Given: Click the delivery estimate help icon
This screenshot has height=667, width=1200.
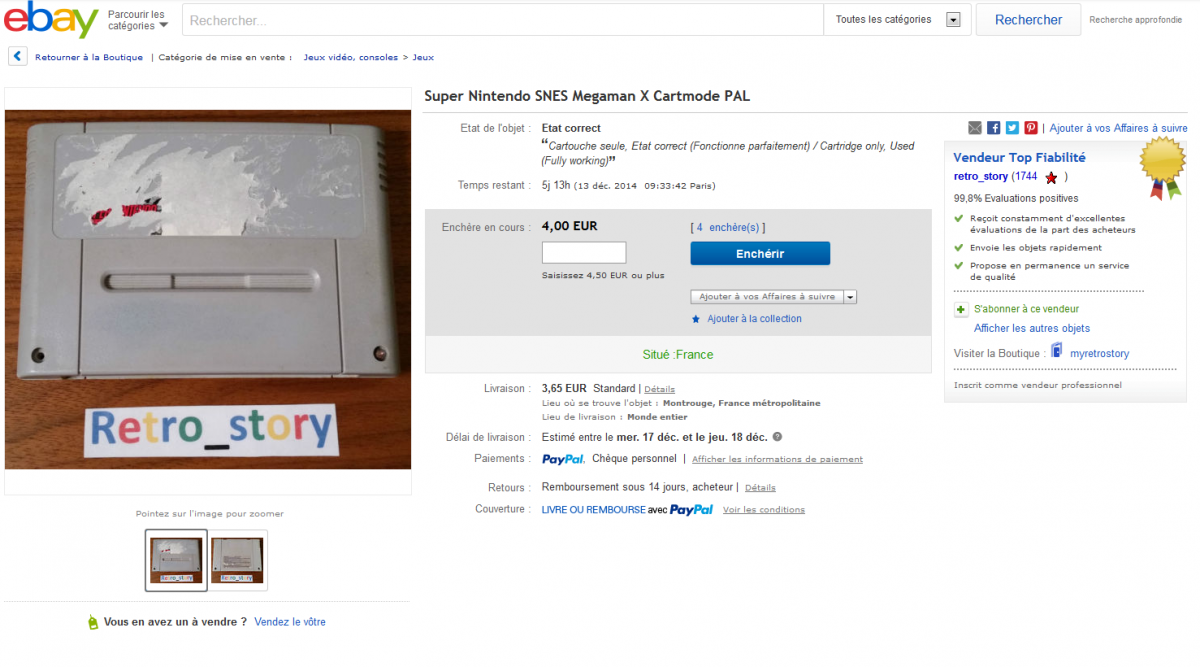Looking at the screenshot, I should pyautogui.click(x=777, y=437).
